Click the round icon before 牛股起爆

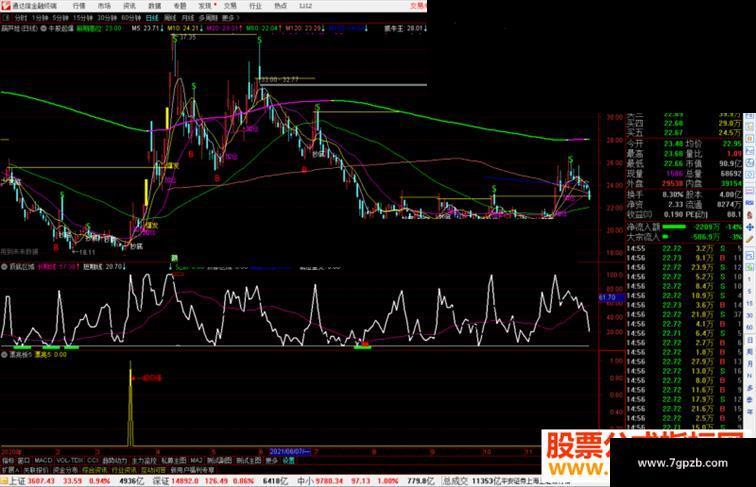click(43, 28)
